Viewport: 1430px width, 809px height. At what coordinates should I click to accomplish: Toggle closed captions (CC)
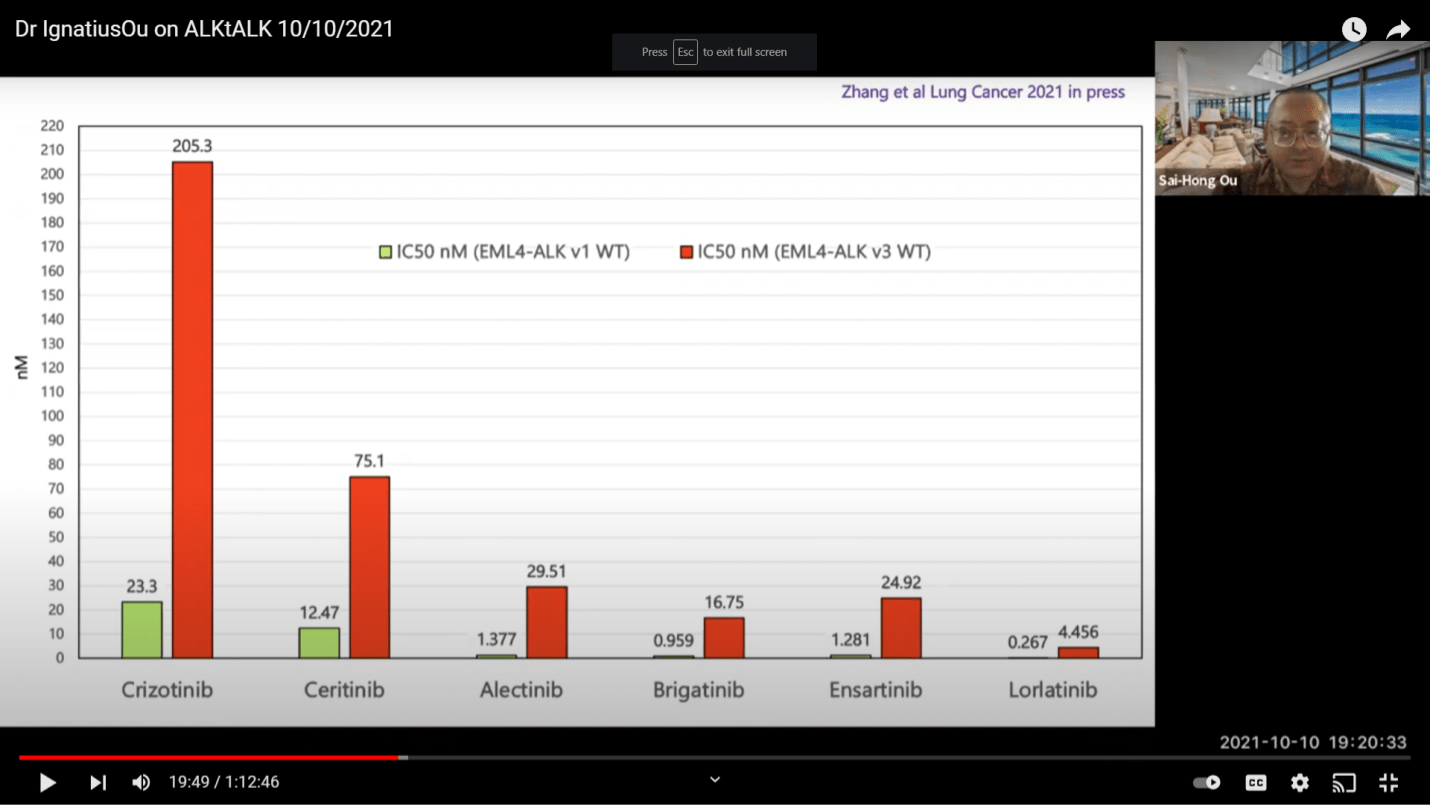[1255, 783]
